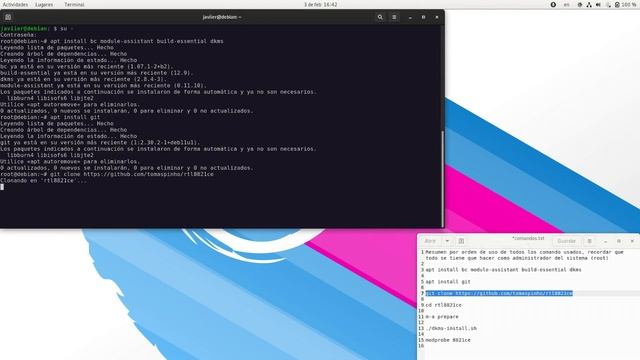Image resolution: width=640 pixels, height=360 pixels.
Task: Click terminal git clone command line
Action: [107, 174]
